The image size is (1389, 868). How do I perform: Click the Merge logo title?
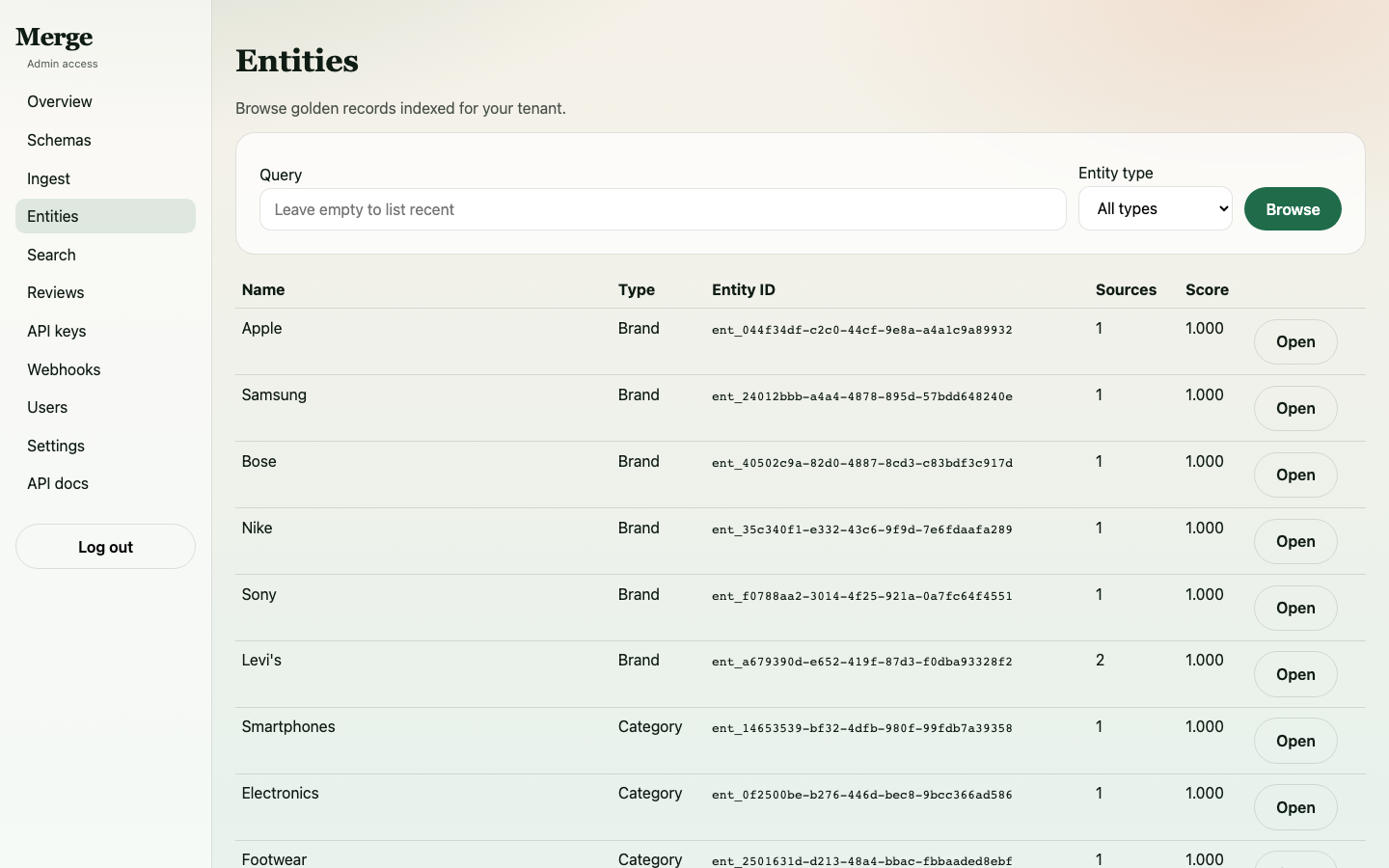[54, 38]
